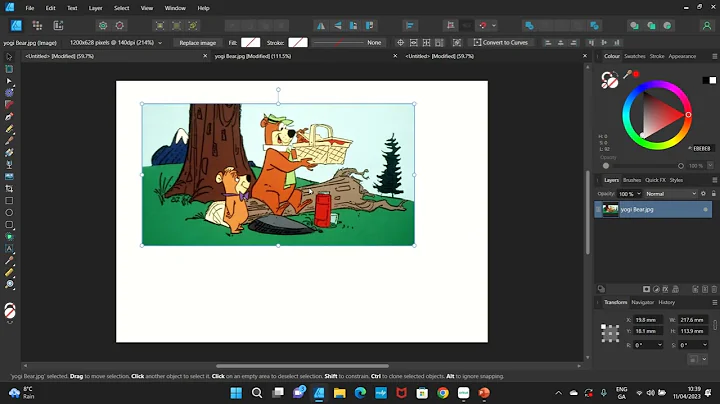Select the Transparency tool

point(9,164)
